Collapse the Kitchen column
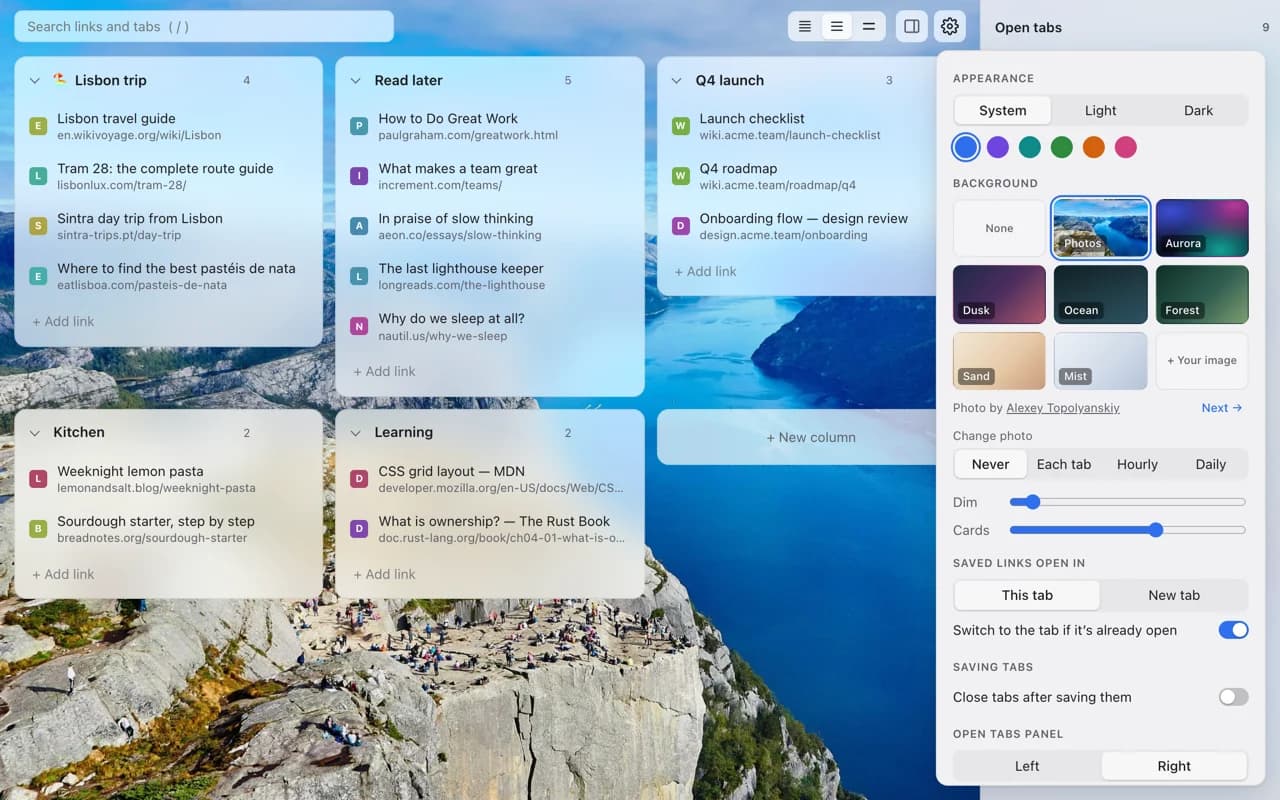Viewport: 1280px width, 800px height. (35, 433)
